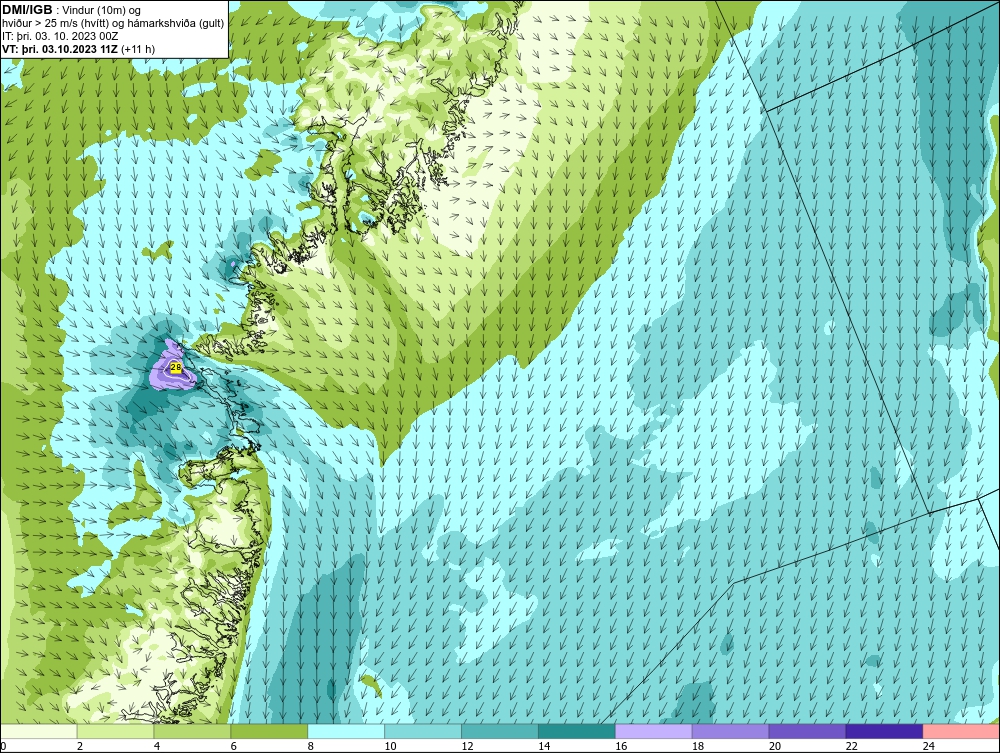The height and width of the screenshot is (753, 1000).
Task: Click the 'hviður > 25 m/s' legend description line
Action: [x=113, y=23]
